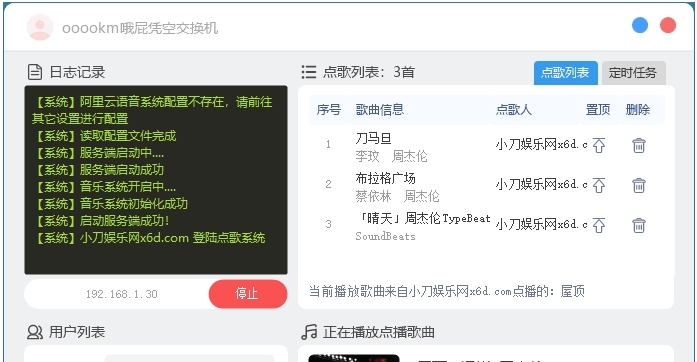Click the 置顶 column header
Viewport: 697px width, 362px height.
598,109
